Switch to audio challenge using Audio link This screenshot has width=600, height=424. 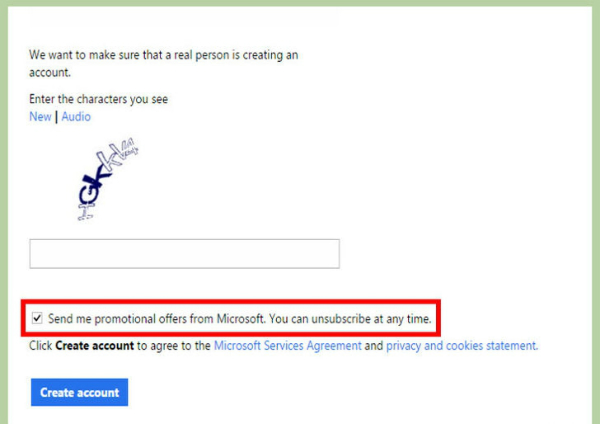[76, 116]
